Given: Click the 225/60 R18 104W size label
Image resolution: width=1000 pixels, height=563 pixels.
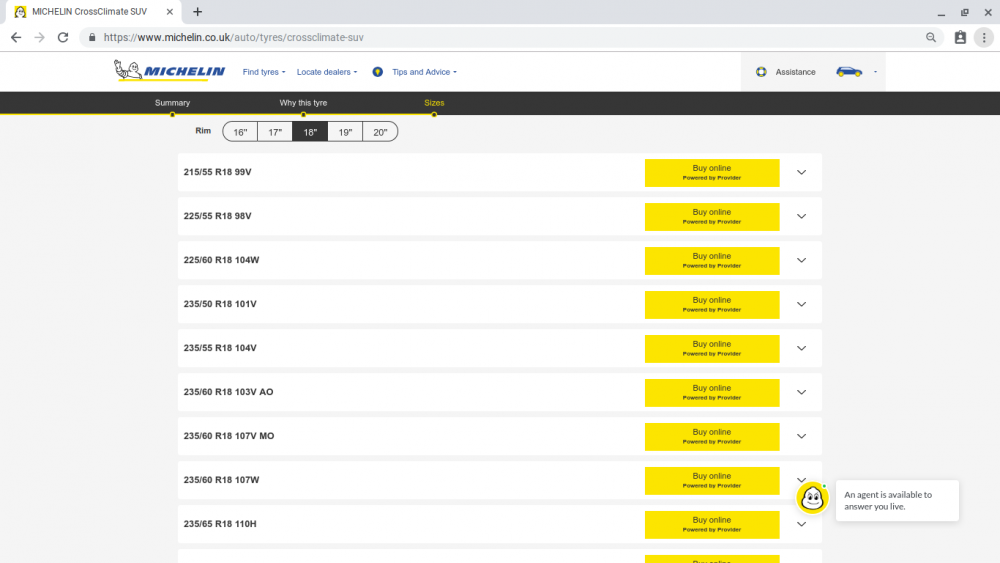Looking at the screenshot, I should coord(221,260).
